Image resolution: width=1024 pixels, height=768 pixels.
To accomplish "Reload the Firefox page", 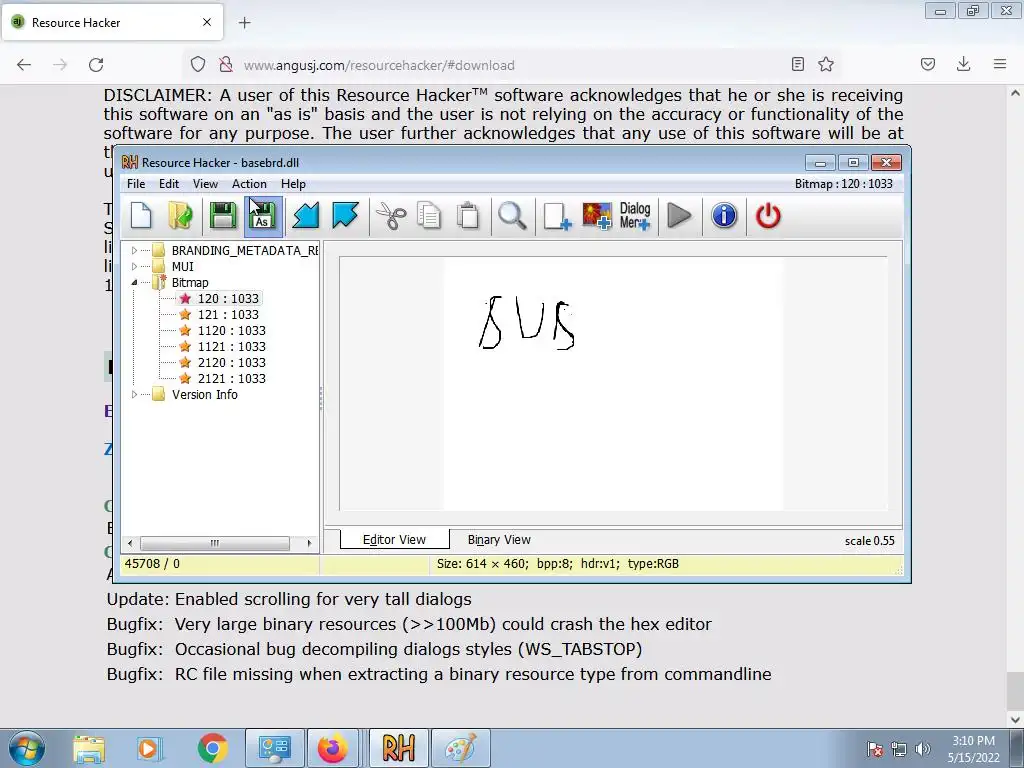I will click(x=96, y=65).
